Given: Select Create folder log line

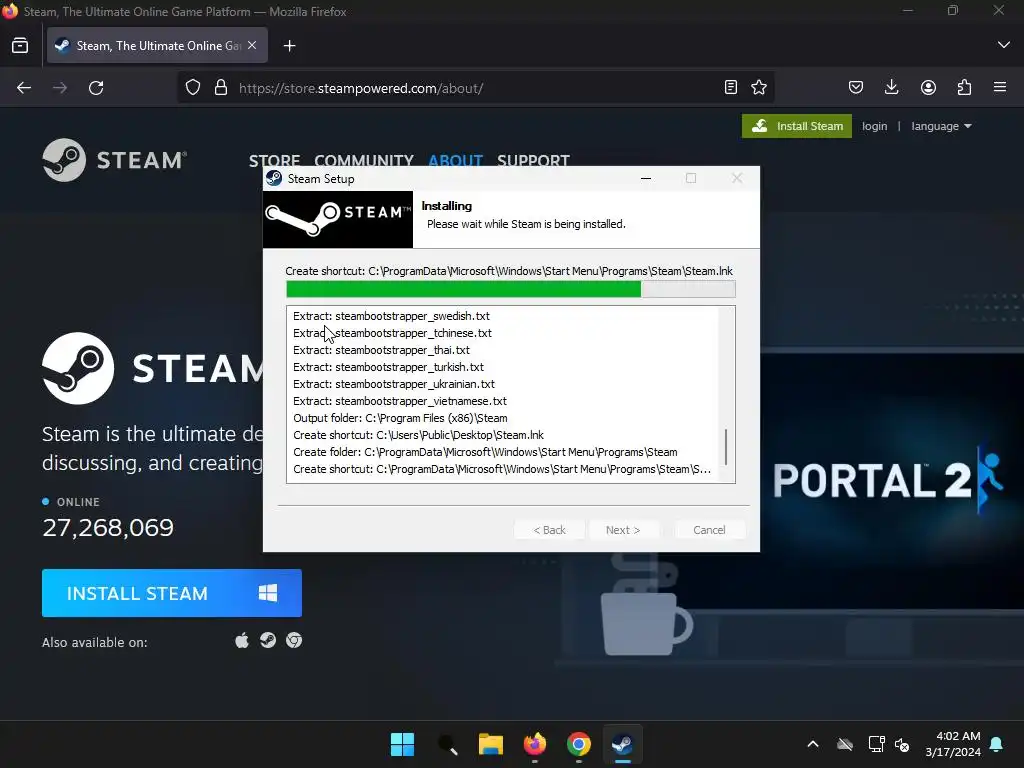Looking at the screenshot, I should click(x=485, y=452).
